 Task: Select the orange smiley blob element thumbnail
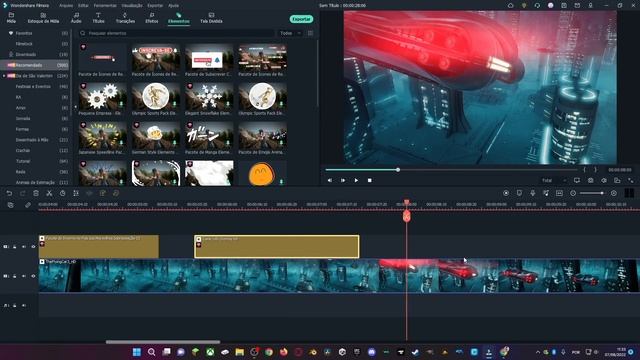(262, 173)
